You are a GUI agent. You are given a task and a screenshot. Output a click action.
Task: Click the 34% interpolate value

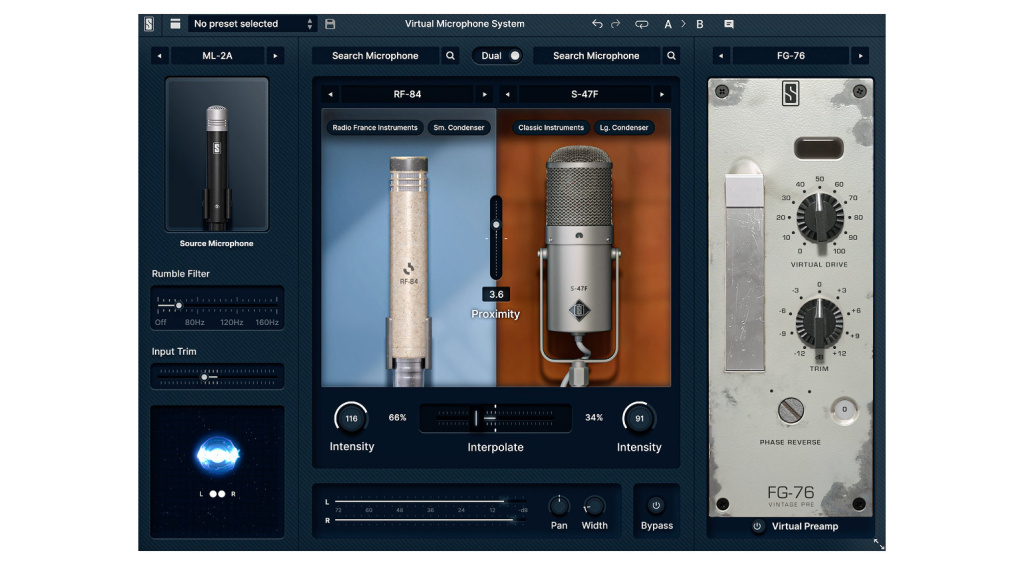point(594,417)
